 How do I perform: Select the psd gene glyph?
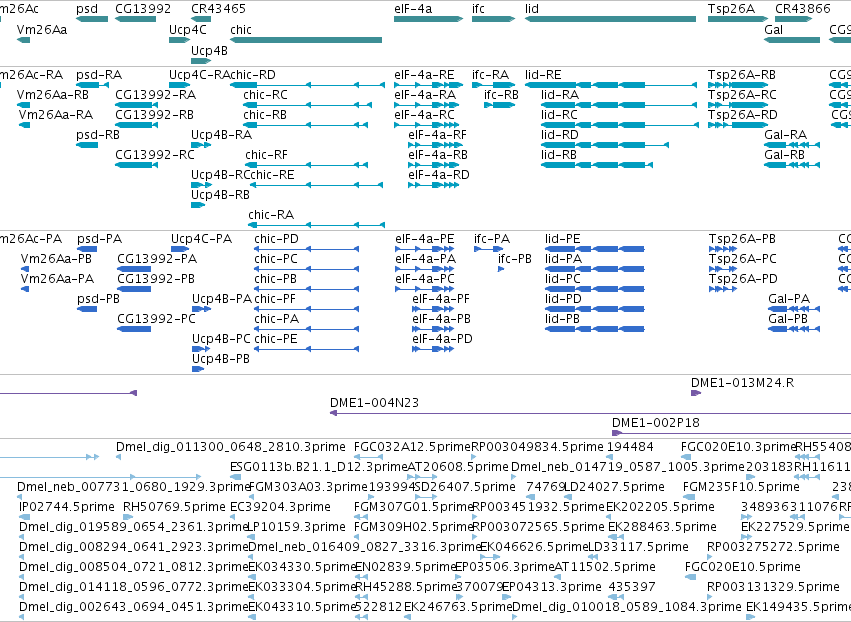click(92, 19)
